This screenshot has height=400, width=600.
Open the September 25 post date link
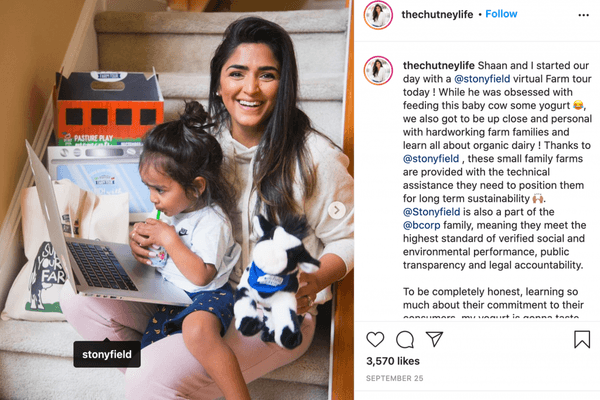click(395, 378)
